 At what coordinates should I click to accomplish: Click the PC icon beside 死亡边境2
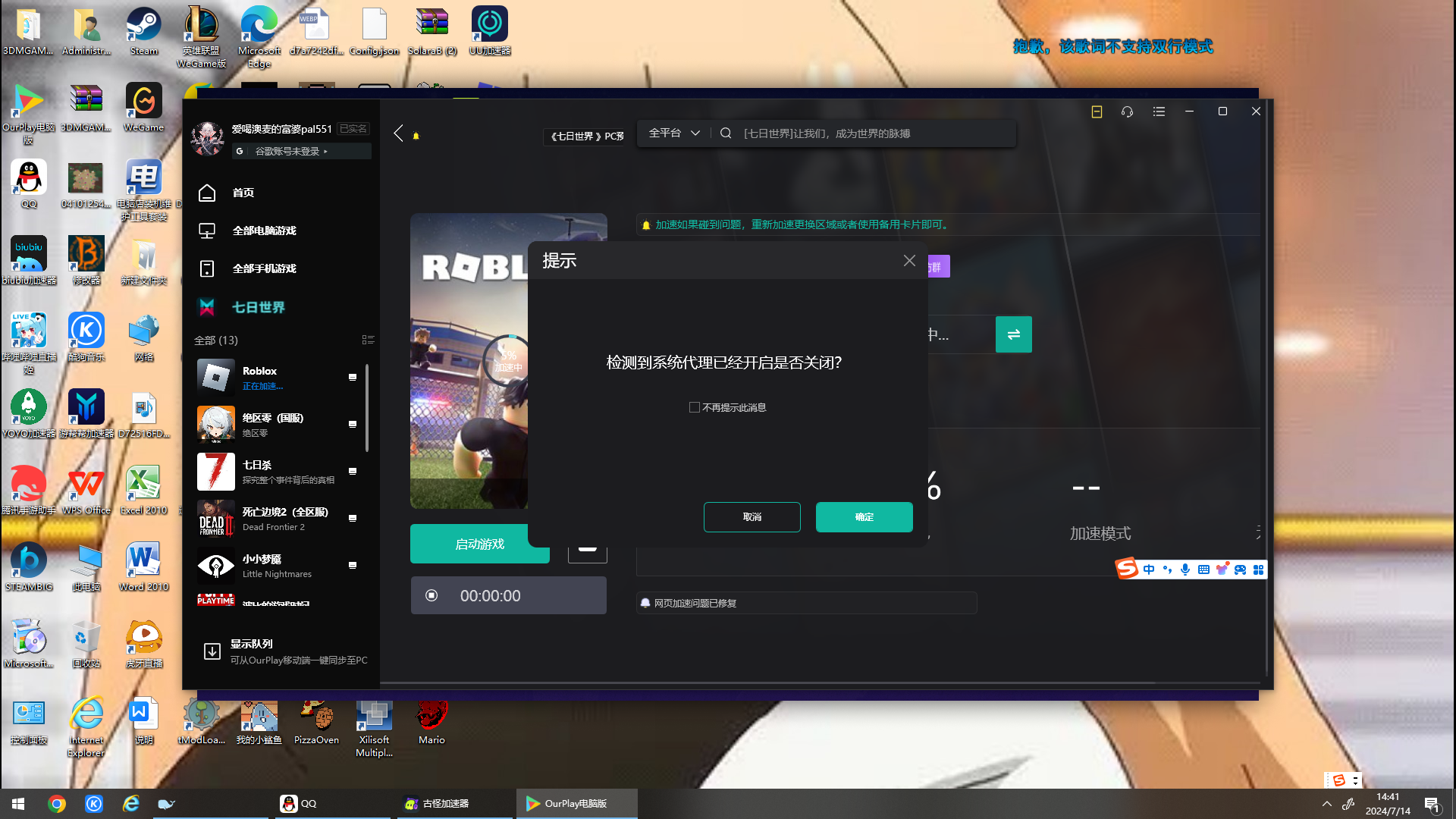(353, 518)
